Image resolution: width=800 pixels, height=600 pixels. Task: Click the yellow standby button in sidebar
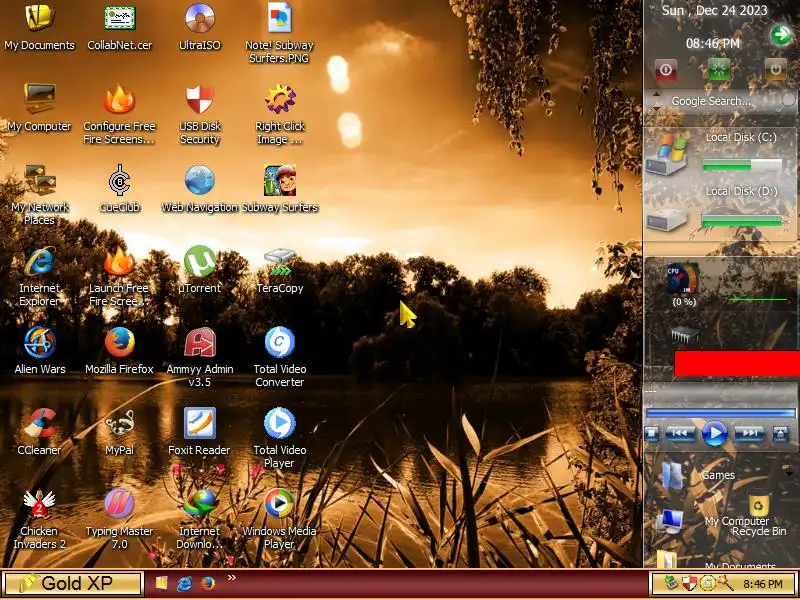click(x=776, y=69)
